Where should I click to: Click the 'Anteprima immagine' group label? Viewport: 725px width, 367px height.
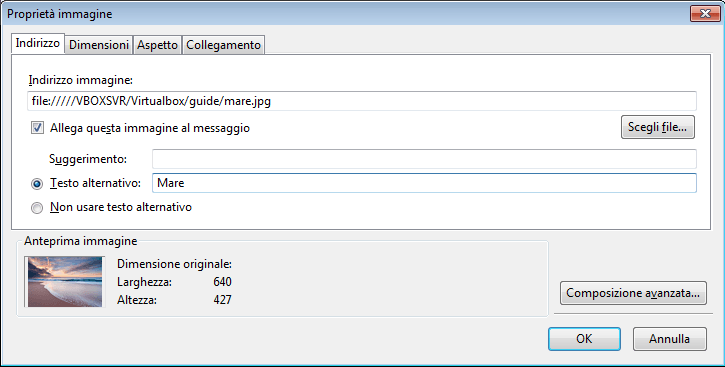[x=80, y=241]
